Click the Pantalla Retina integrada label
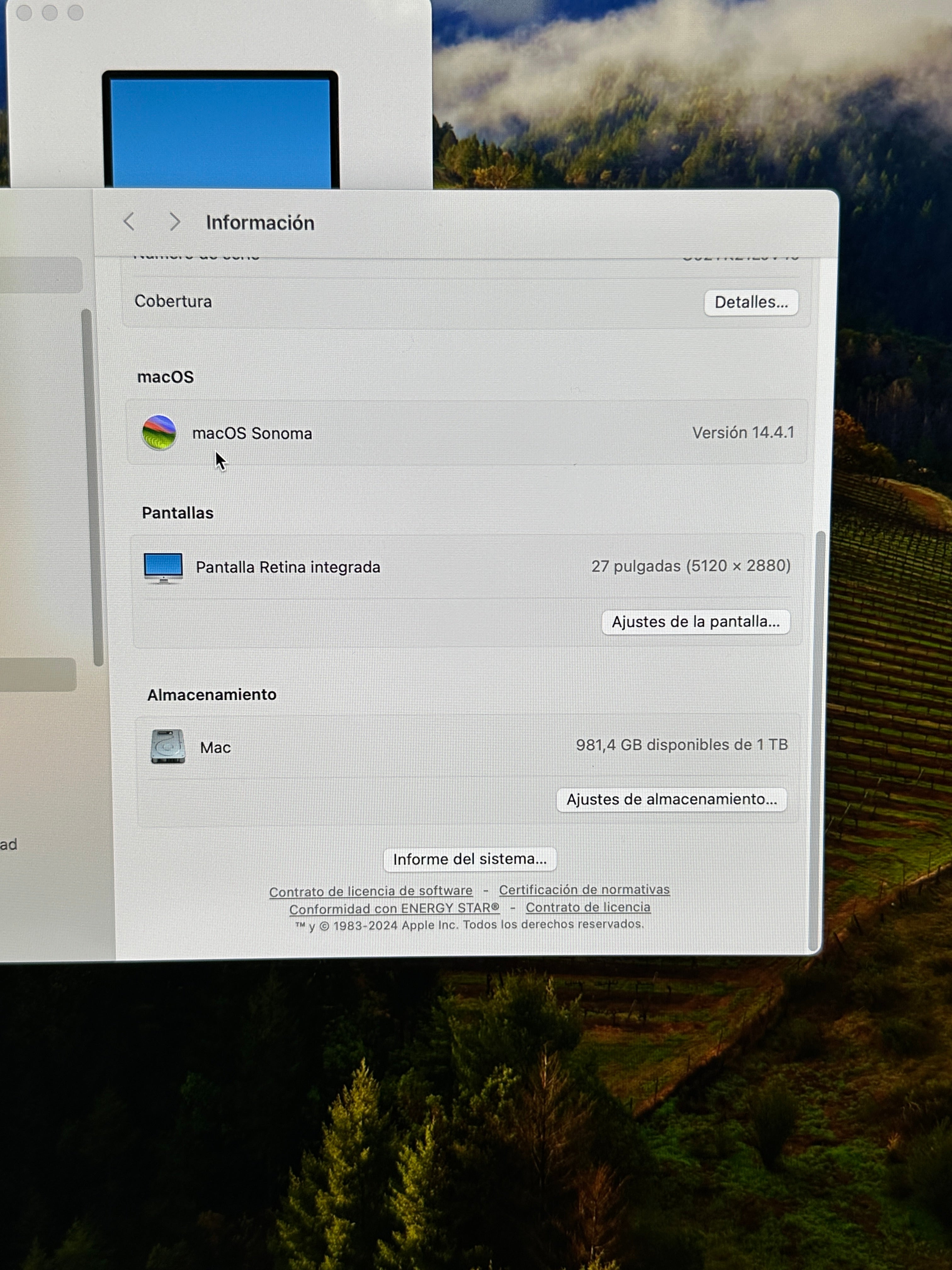The width and height of the screenshot is (952, 1270). click(x=288, y=567)
